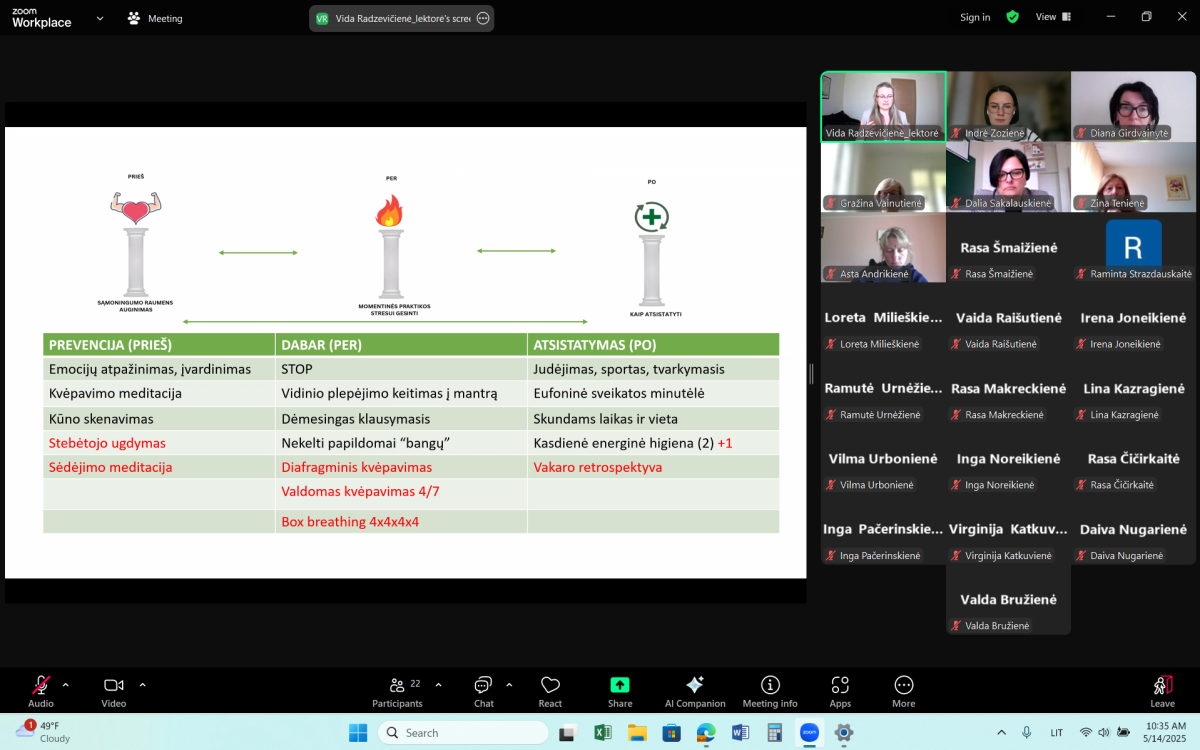Unmute the microphone with Audio button
This screenshot has height=750, width=1200.
click(x=41, y=691)
